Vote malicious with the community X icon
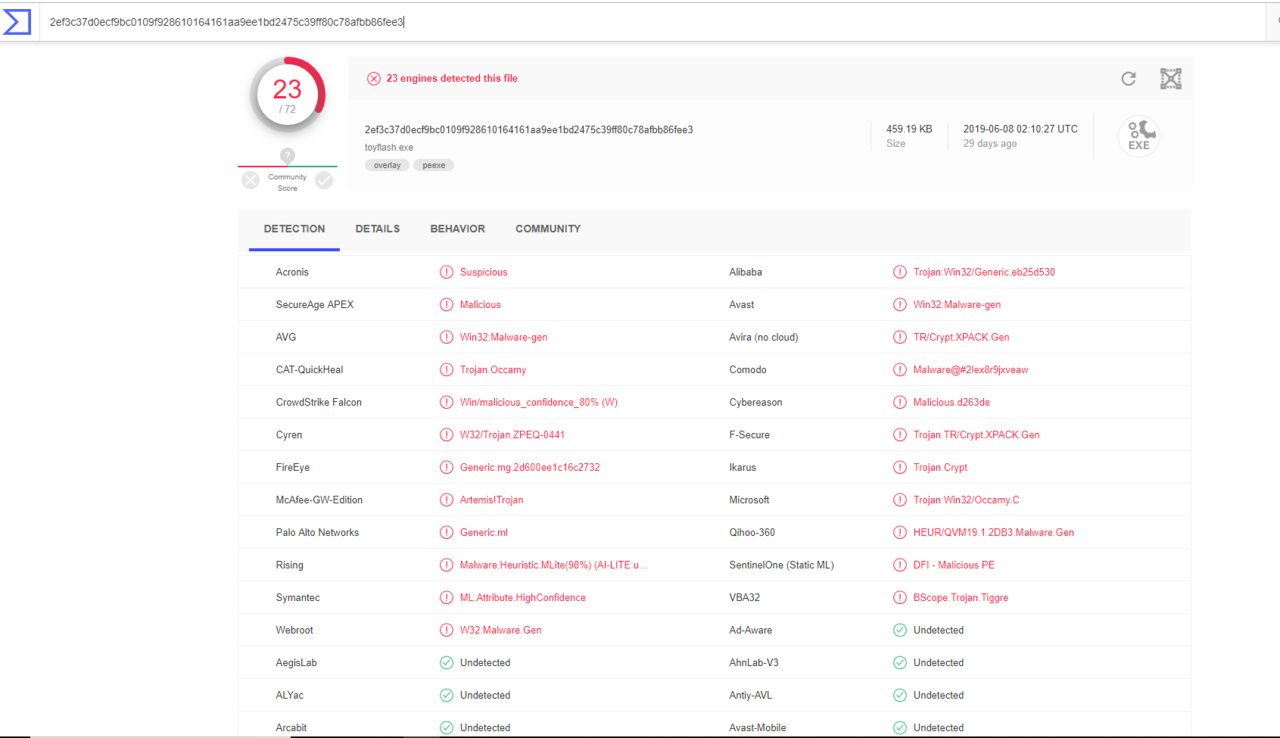1280x738 pixels. click(250, 180)
